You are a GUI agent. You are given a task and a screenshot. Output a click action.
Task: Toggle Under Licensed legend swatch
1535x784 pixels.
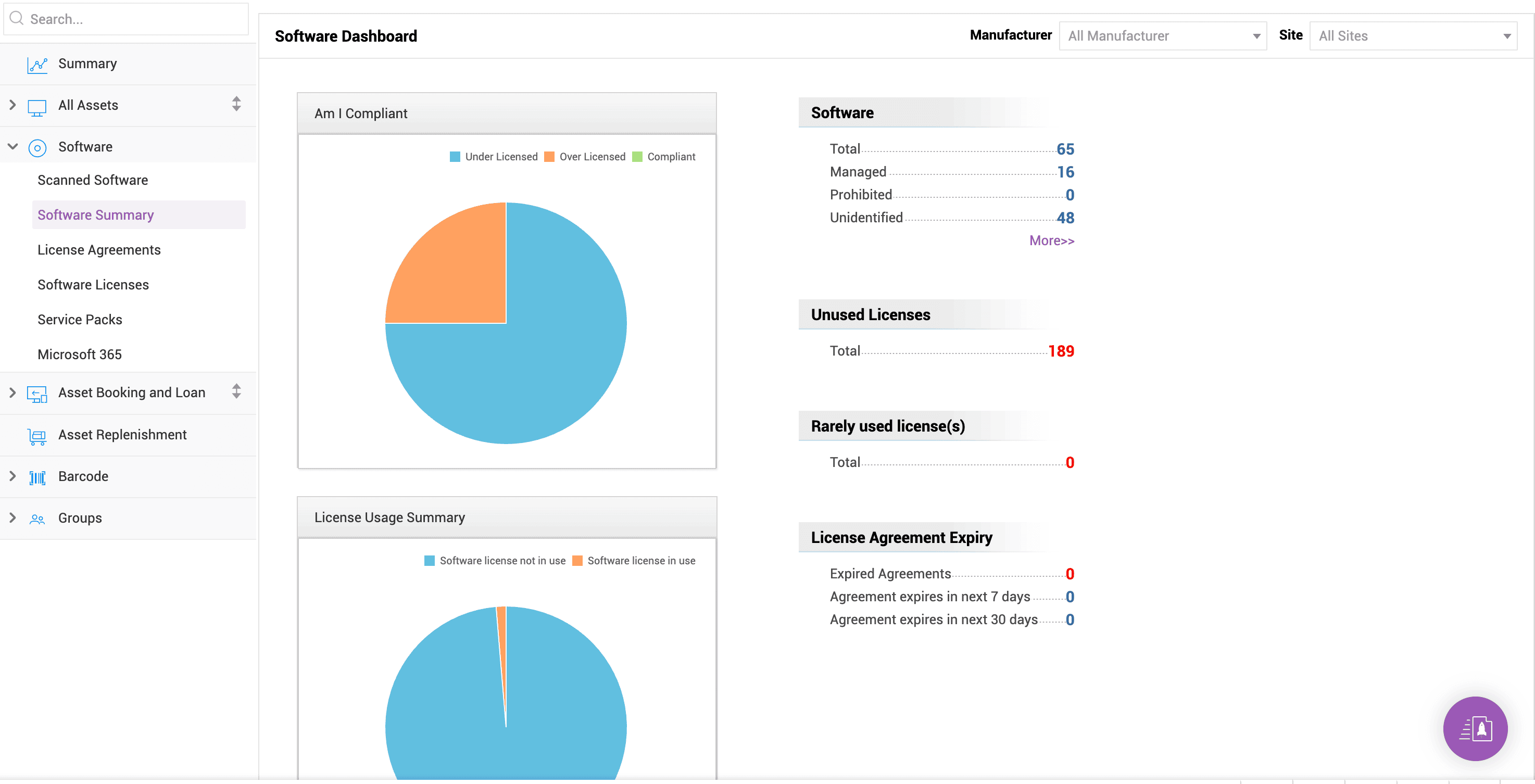point(455,157)
